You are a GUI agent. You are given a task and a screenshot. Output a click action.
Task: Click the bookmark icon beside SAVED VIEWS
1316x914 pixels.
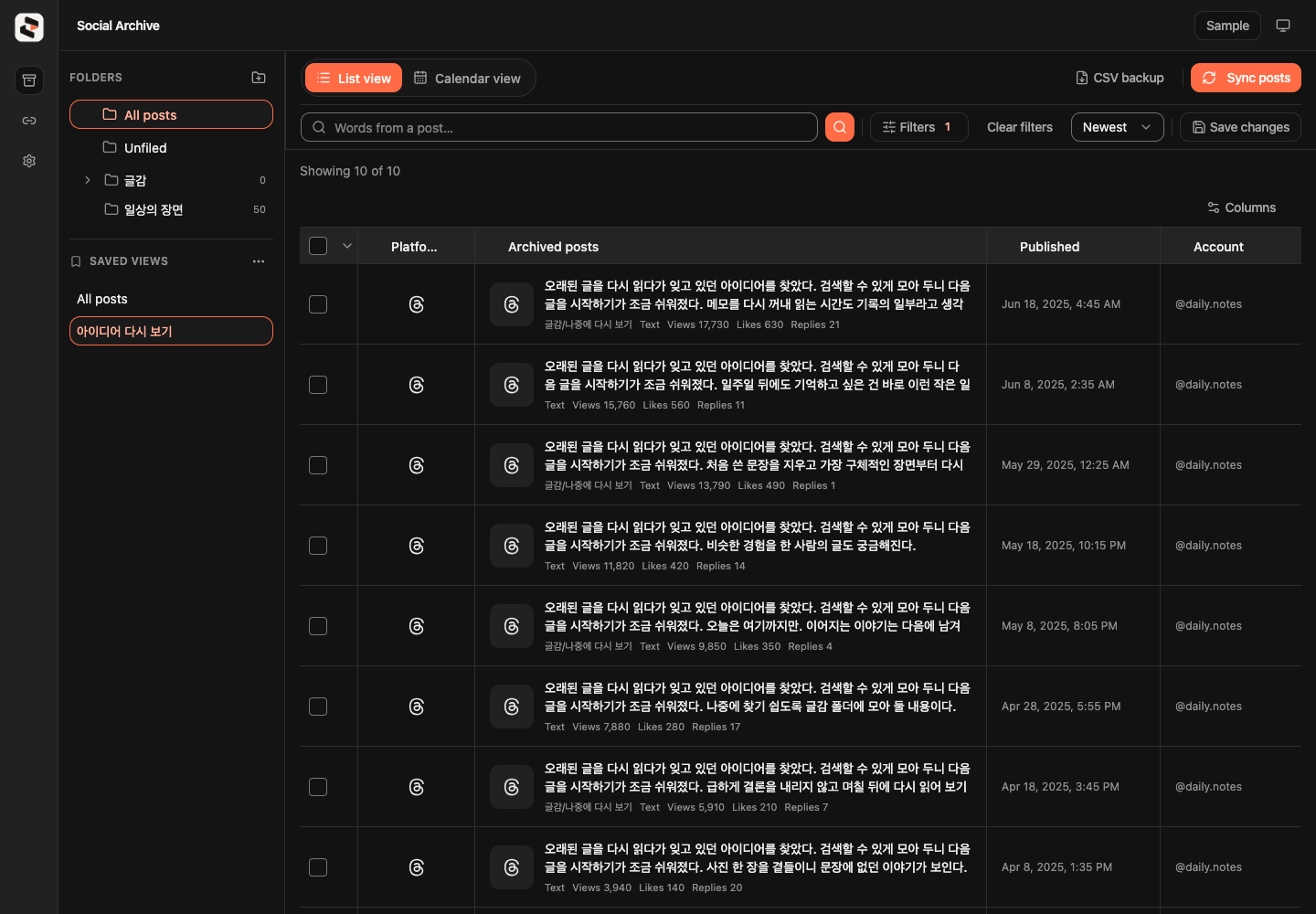click(76, 261)
